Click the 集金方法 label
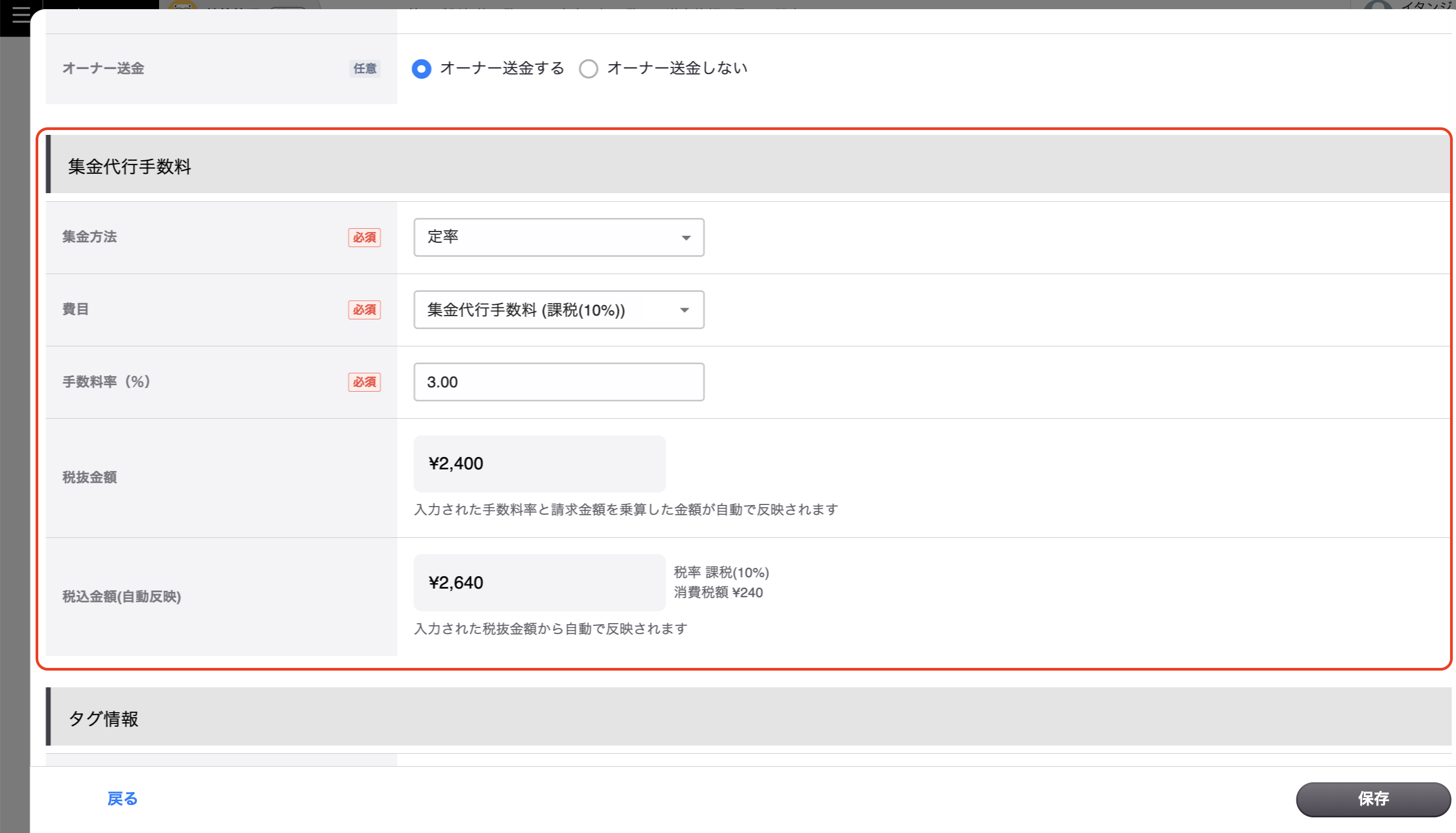Image resolution: width=1456 pixels, height=833 pixels. point(89,237)
